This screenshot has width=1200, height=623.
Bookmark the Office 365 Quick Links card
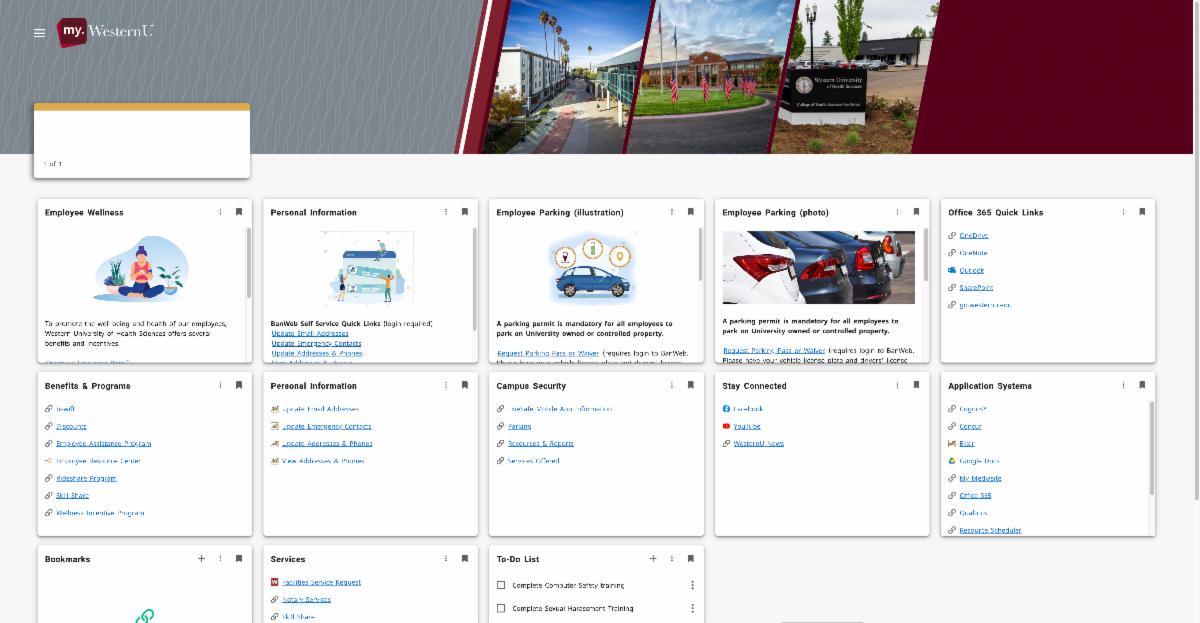pyautogui.click(x=1142, y=212)
